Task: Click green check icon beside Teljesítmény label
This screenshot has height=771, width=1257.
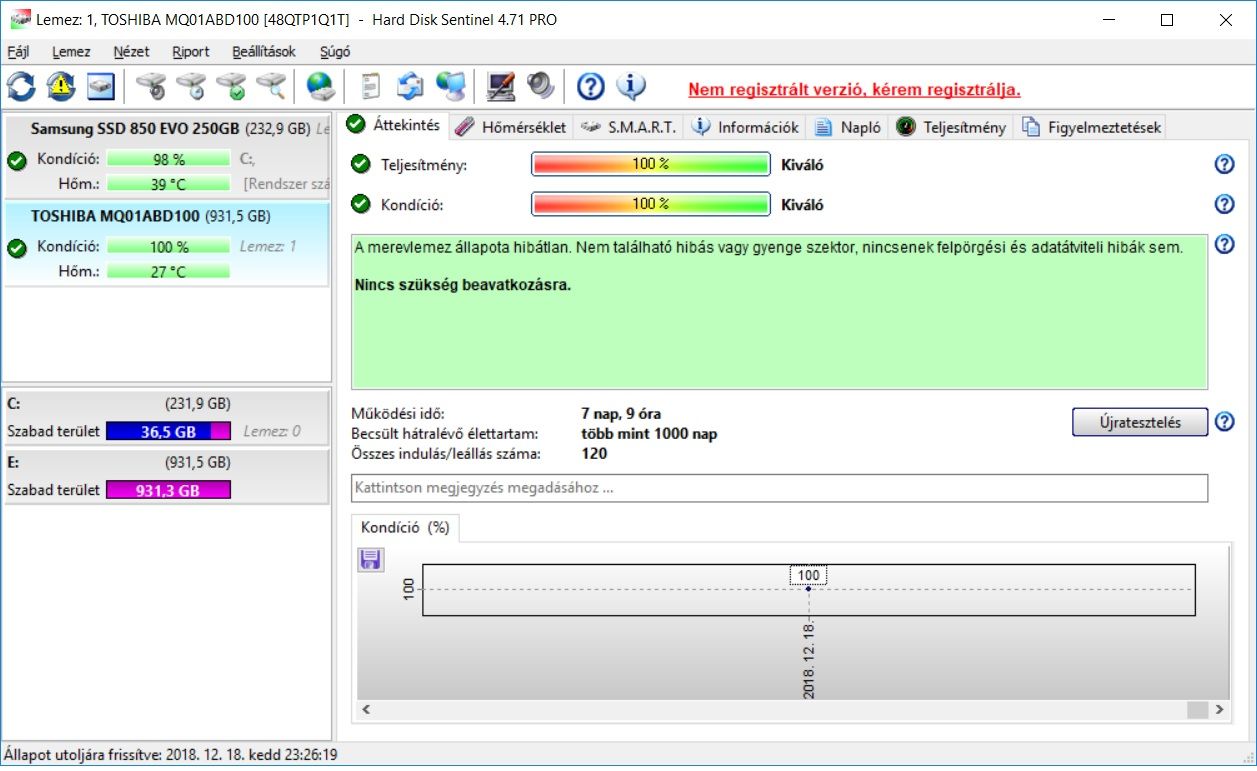Action: click(x=361, y=165)
